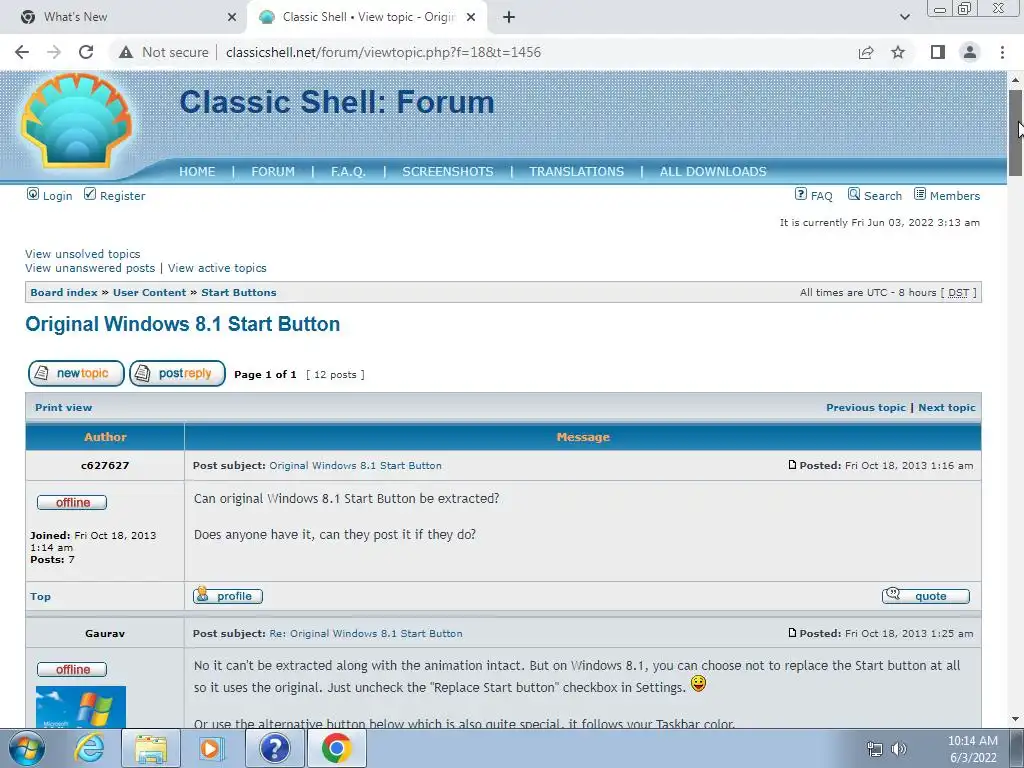The height and width of the screenshot is (768, 1024).
Task: Click Top link under c627627's post
Action: tap(40, 597)
